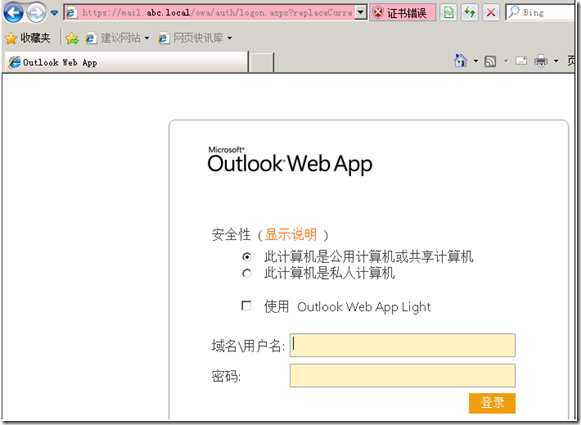This screenshot has width=581, height=425.
Task: Expand the Home icon dropdown arrow
Action: pos(475,61)
